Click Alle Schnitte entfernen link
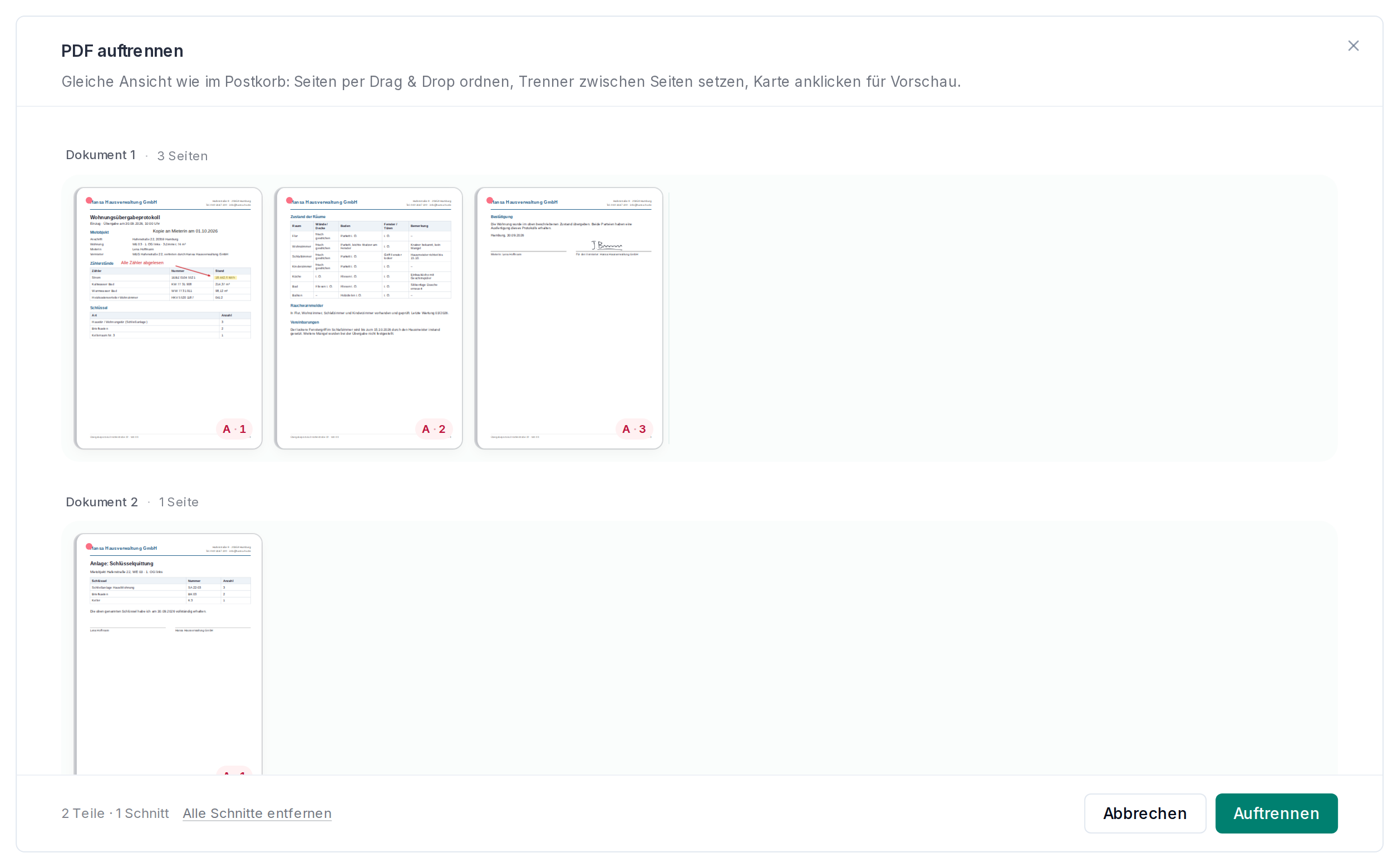 257,813
